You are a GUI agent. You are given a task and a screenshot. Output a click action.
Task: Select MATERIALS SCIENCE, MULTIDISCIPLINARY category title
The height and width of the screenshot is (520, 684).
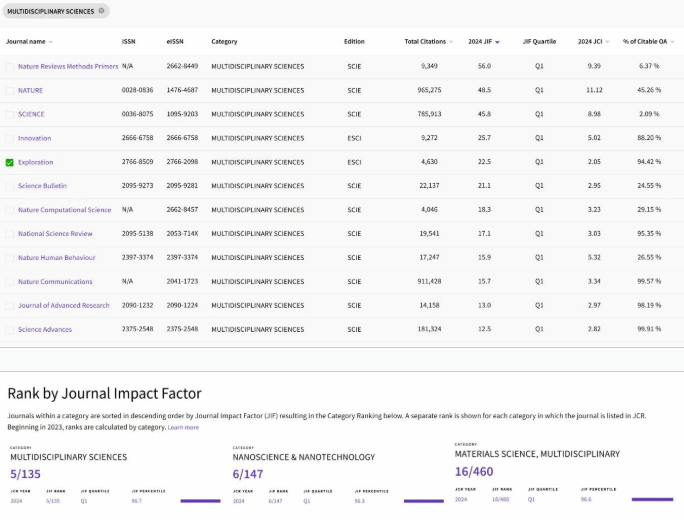click(x=537, y=454)
